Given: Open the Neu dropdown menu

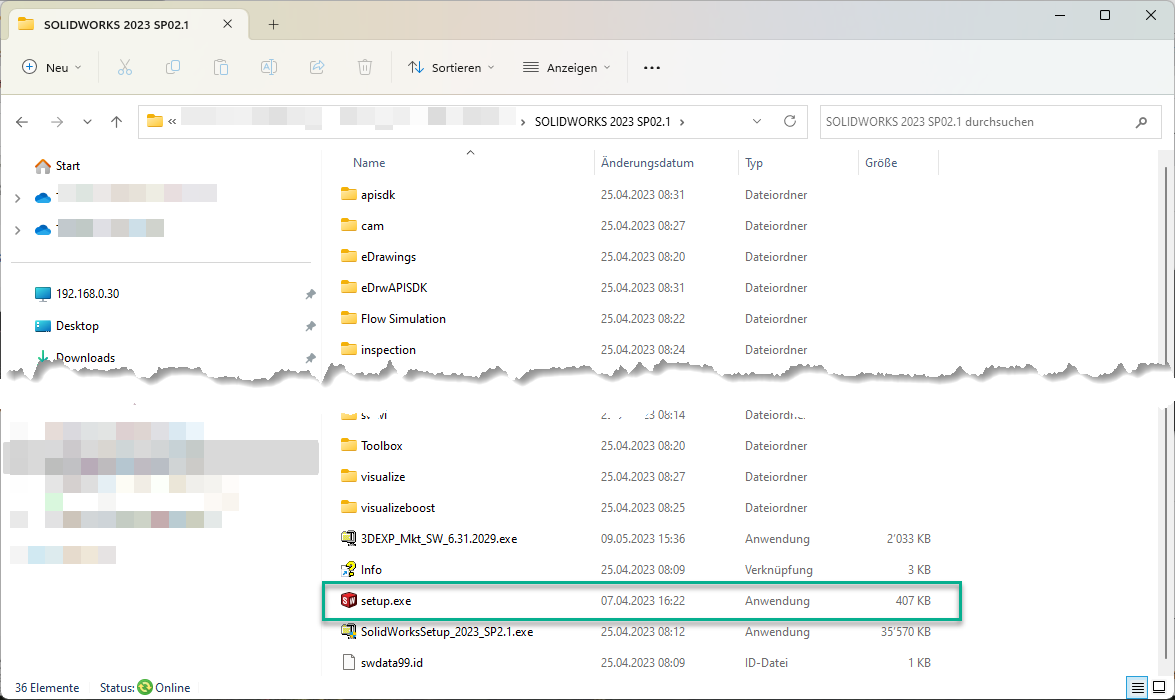Looking at the screenshot, I should tap(52, 67).
